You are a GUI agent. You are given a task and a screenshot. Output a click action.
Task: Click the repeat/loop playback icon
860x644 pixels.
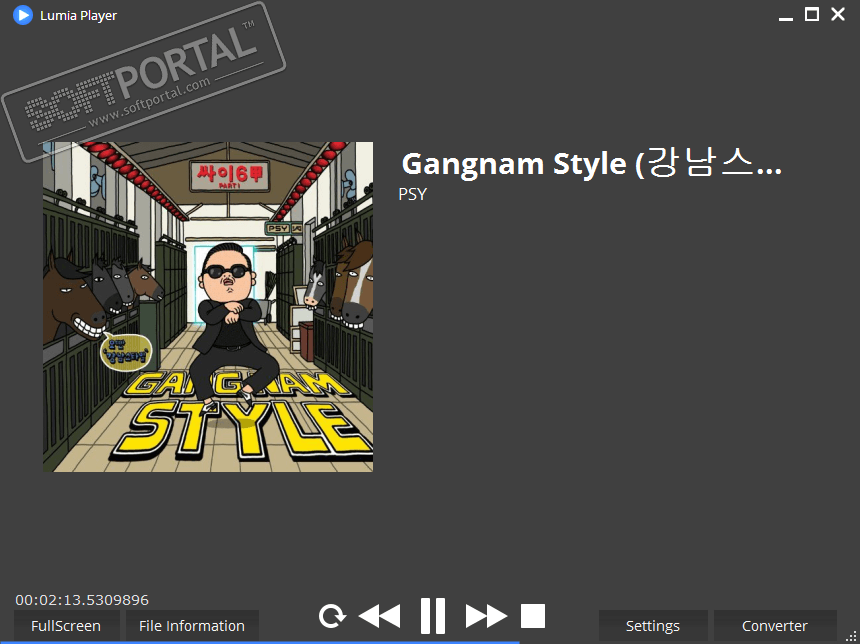point(332,616)
